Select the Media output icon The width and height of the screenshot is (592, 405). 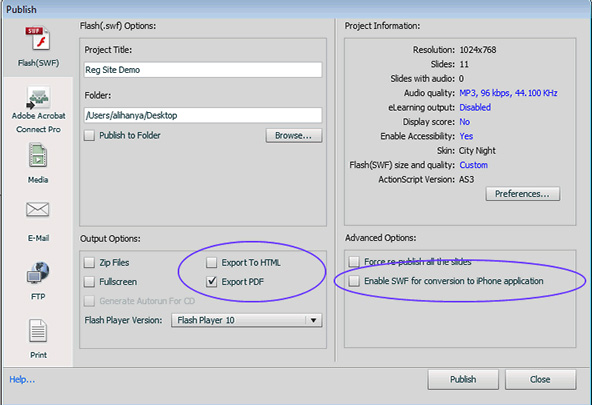tap(38, 155)
